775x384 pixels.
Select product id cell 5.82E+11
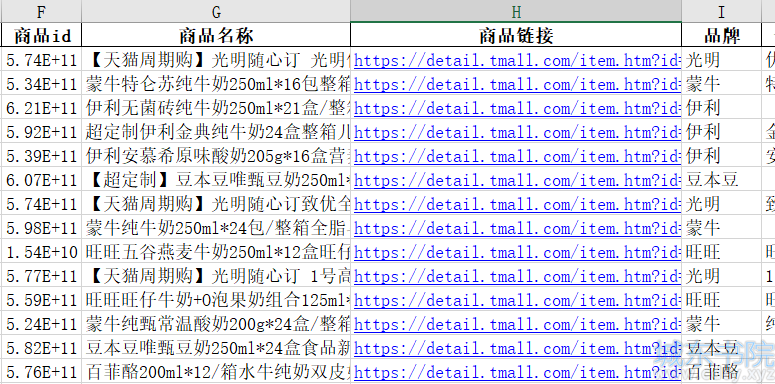click(x=42, y=348)
